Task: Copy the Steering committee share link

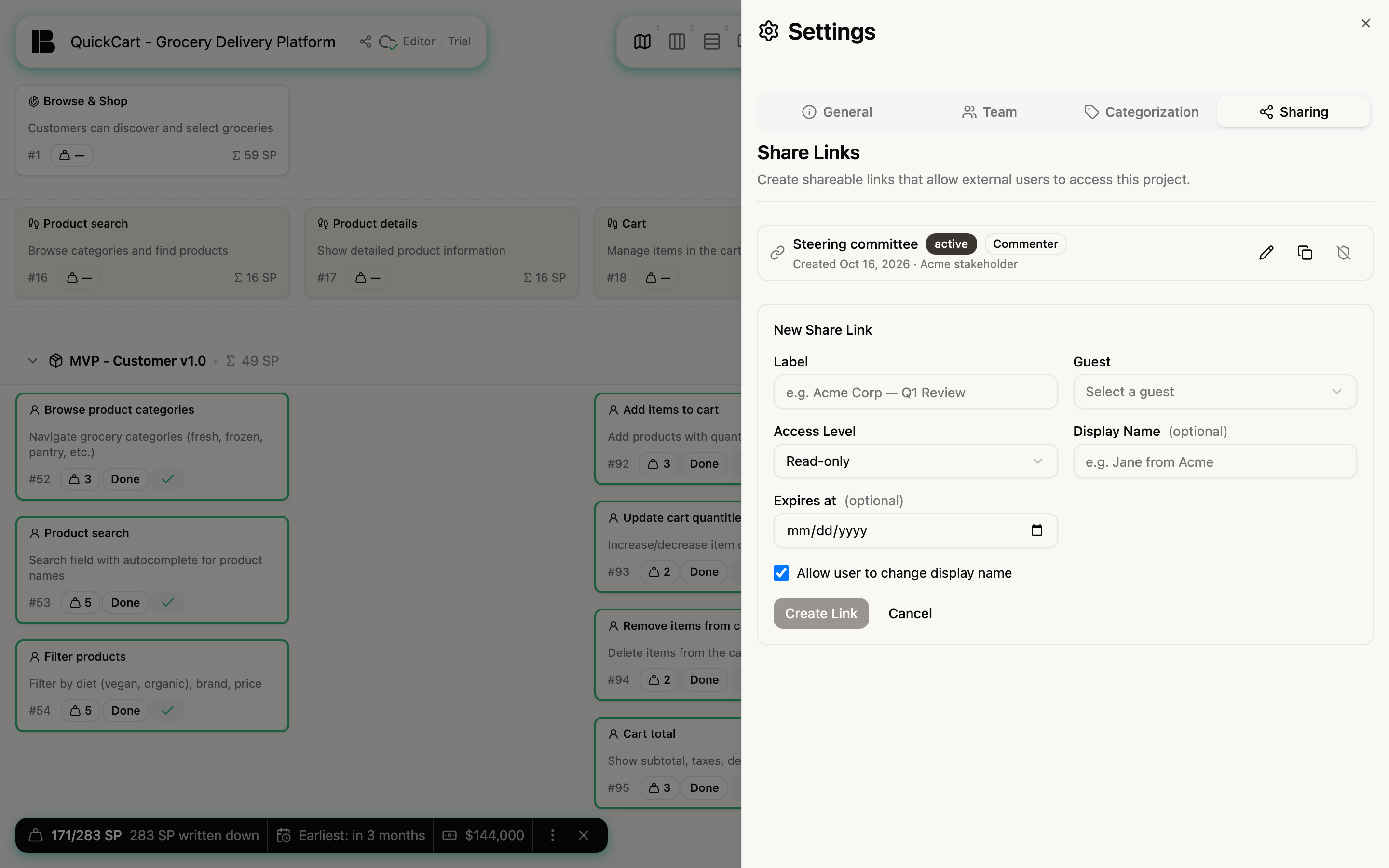Action: (x=1305, y=253)
